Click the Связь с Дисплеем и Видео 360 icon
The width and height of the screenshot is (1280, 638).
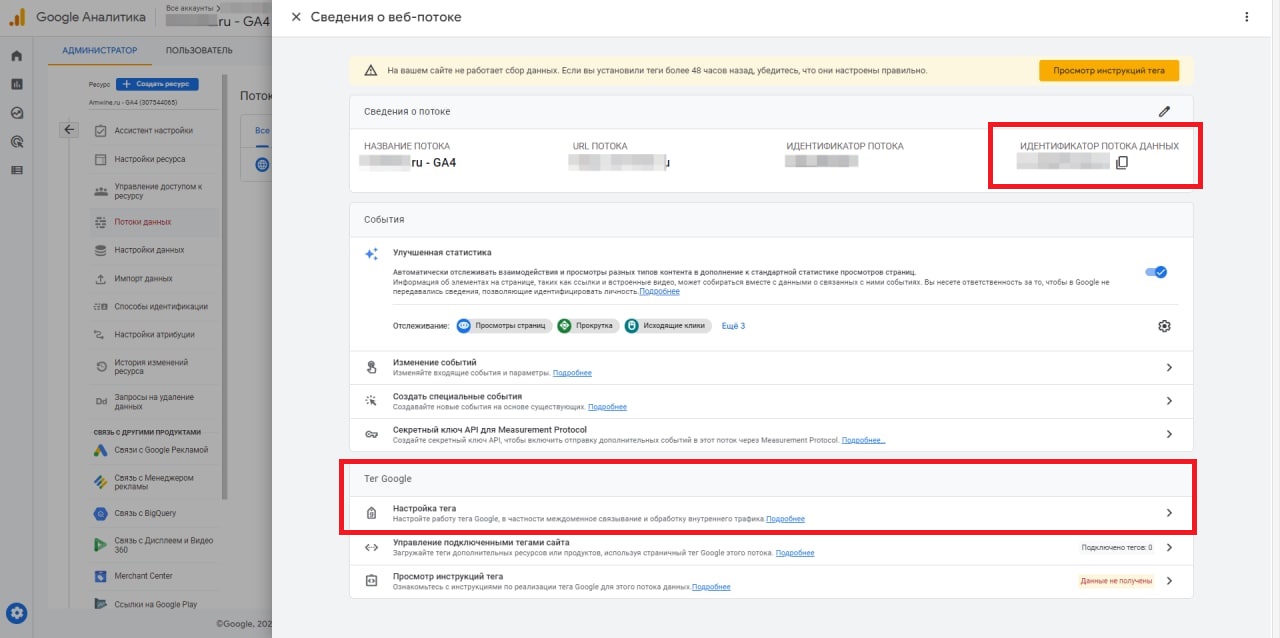tap(101, 545)
